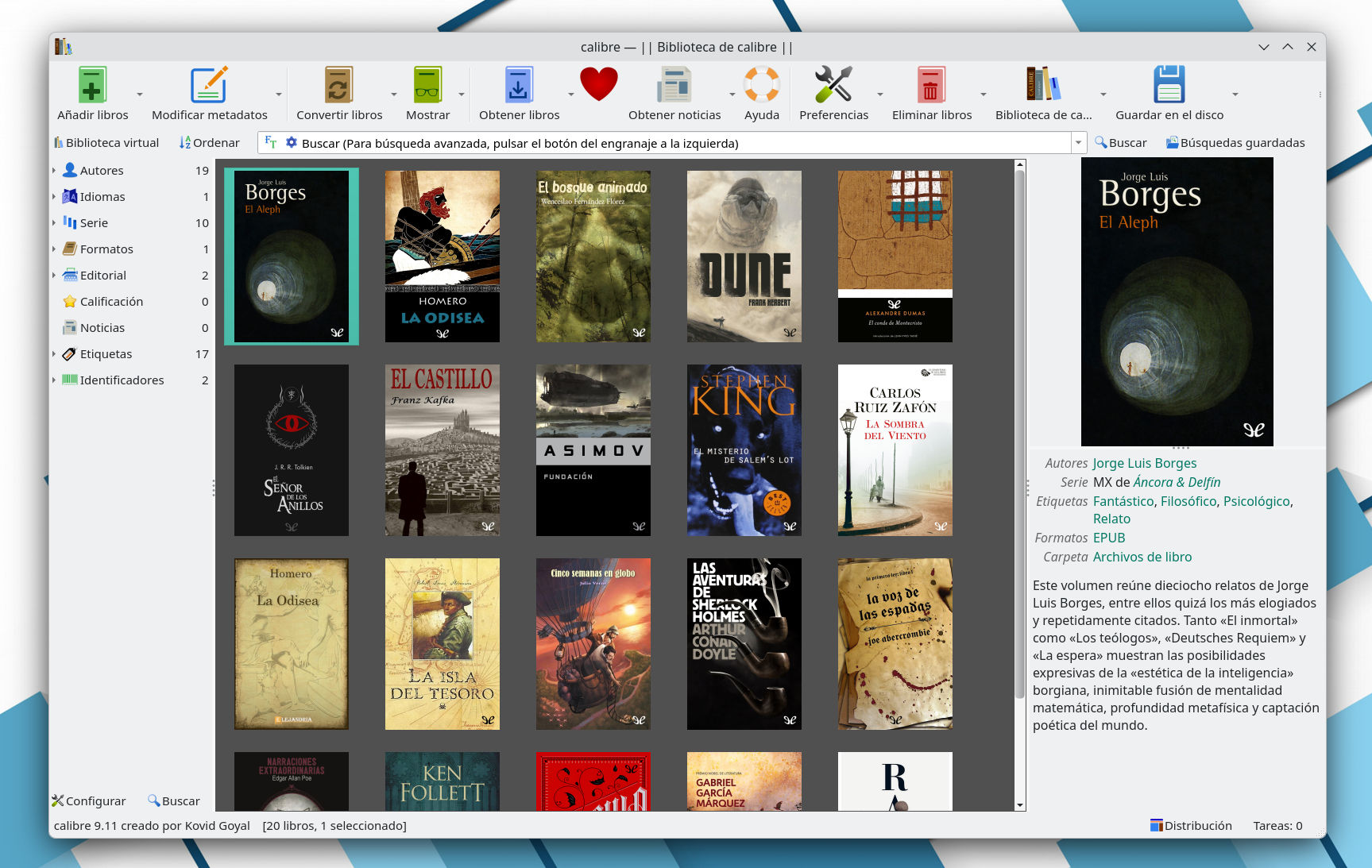Expand the Autores tree category
This screenshot has width=1372, height=868.
54,170
